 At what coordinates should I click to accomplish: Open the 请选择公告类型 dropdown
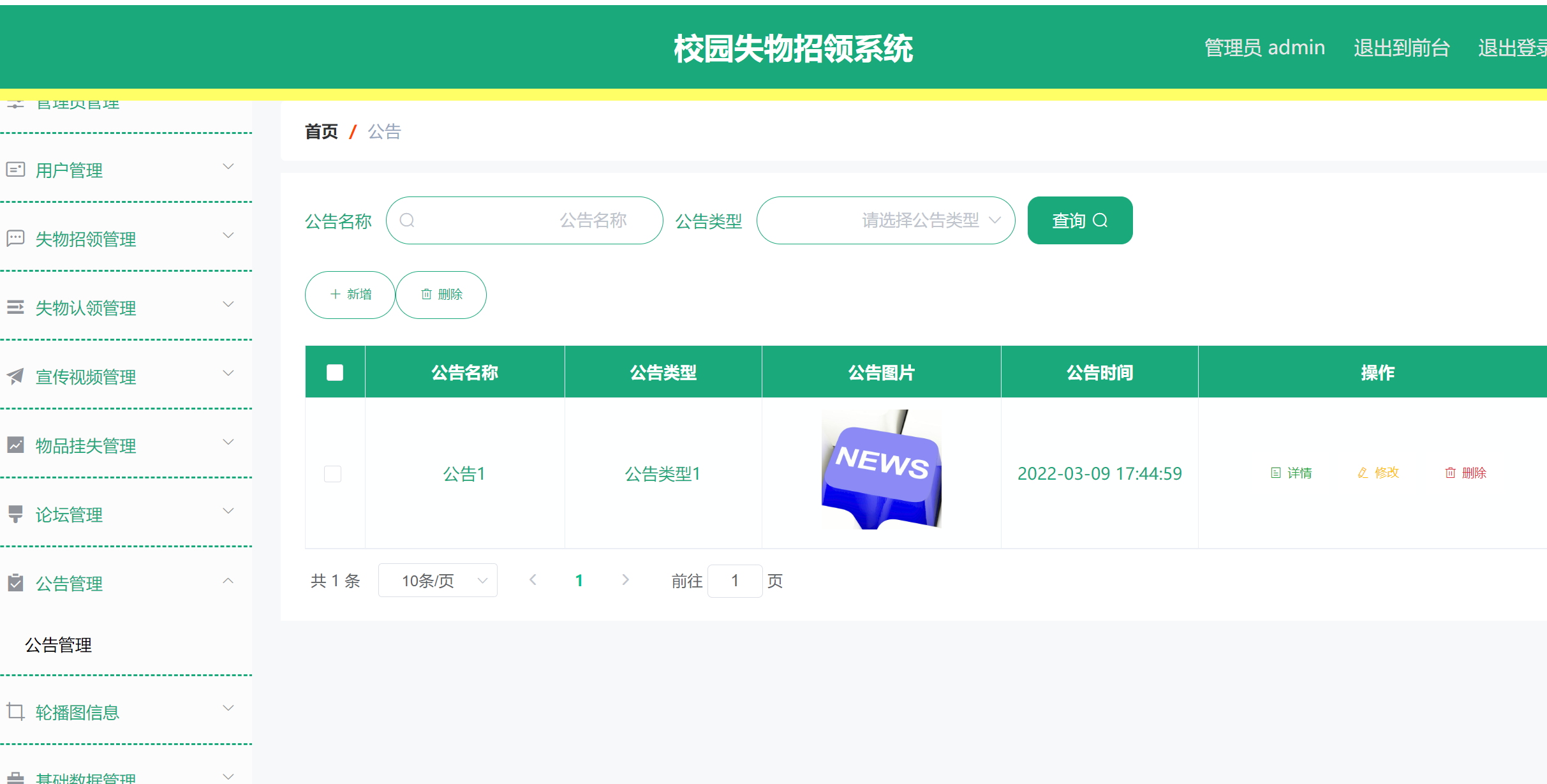[x=885, y=220]
